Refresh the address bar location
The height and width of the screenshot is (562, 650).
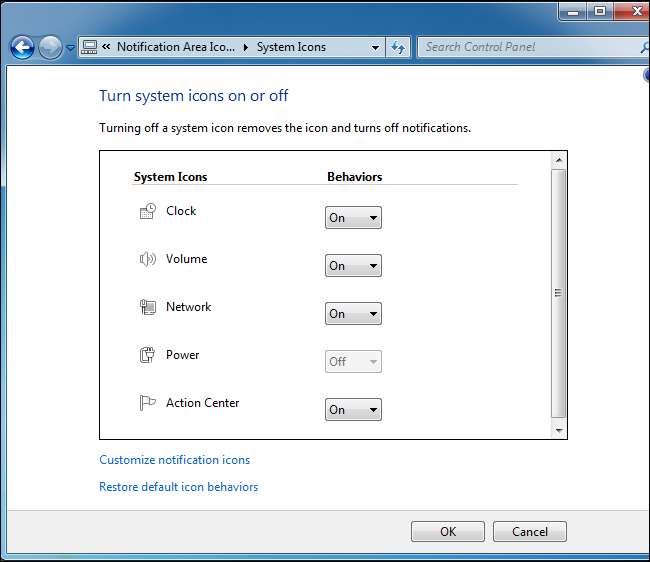pyautogui.click(x=398, y=47)
